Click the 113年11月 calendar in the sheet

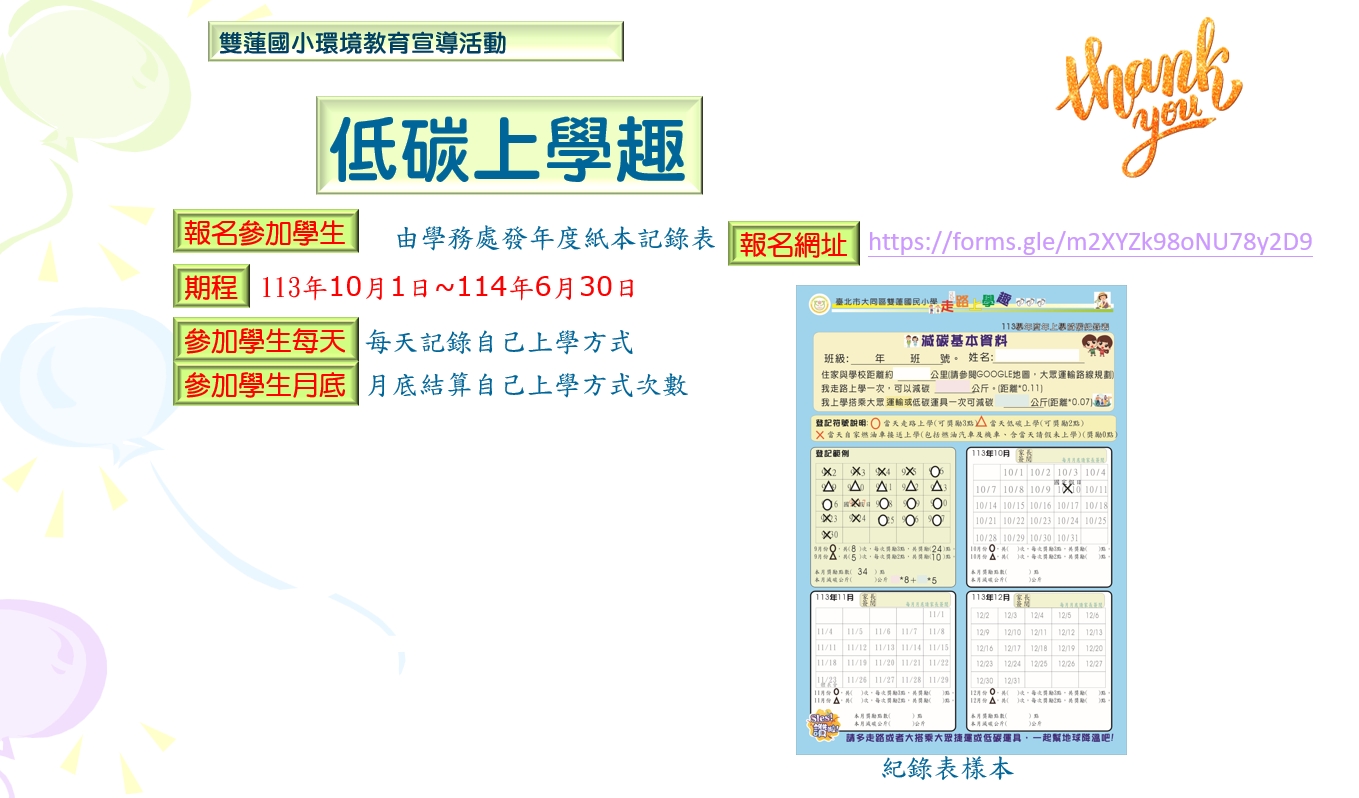click(881, 660)
